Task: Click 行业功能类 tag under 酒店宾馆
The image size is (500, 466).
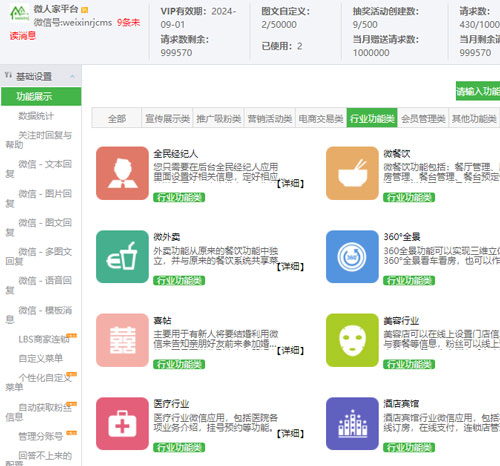Action: pyautogui.click(x=409, y=447)
